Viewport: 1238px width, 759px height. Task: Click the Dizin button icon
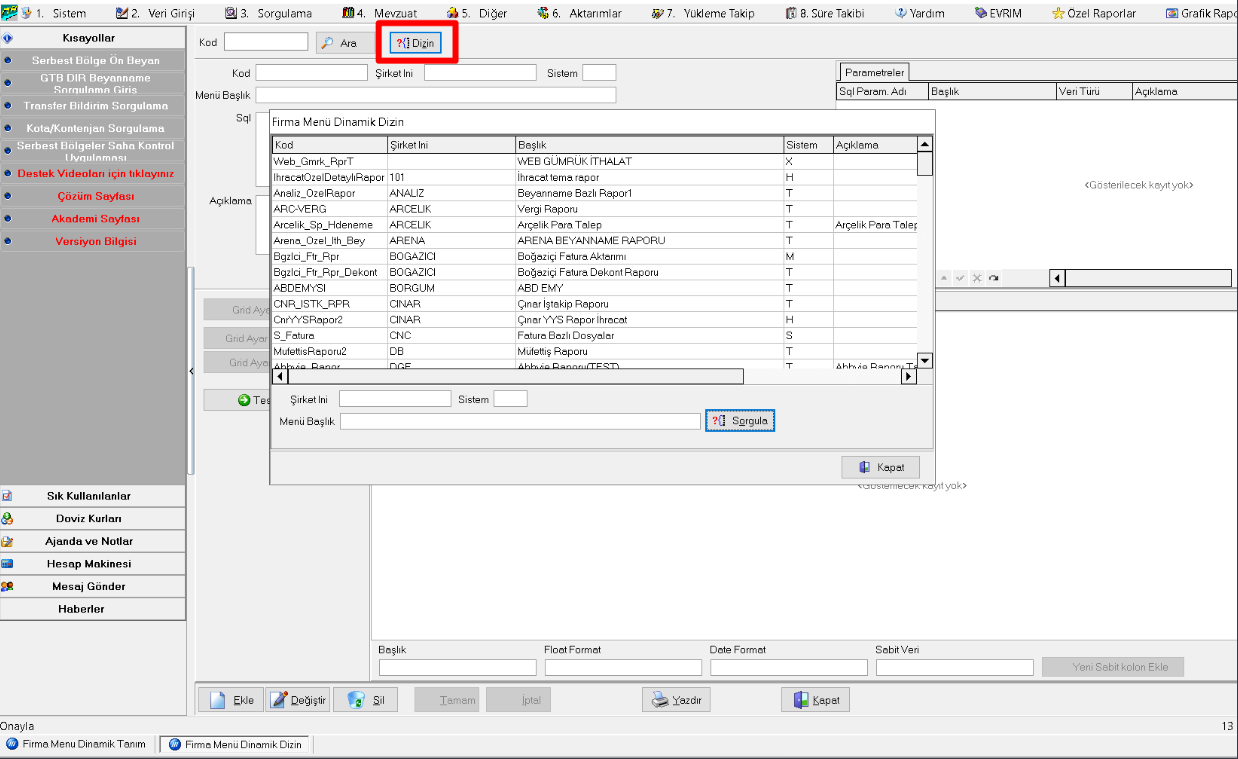[x=402, y=44]
